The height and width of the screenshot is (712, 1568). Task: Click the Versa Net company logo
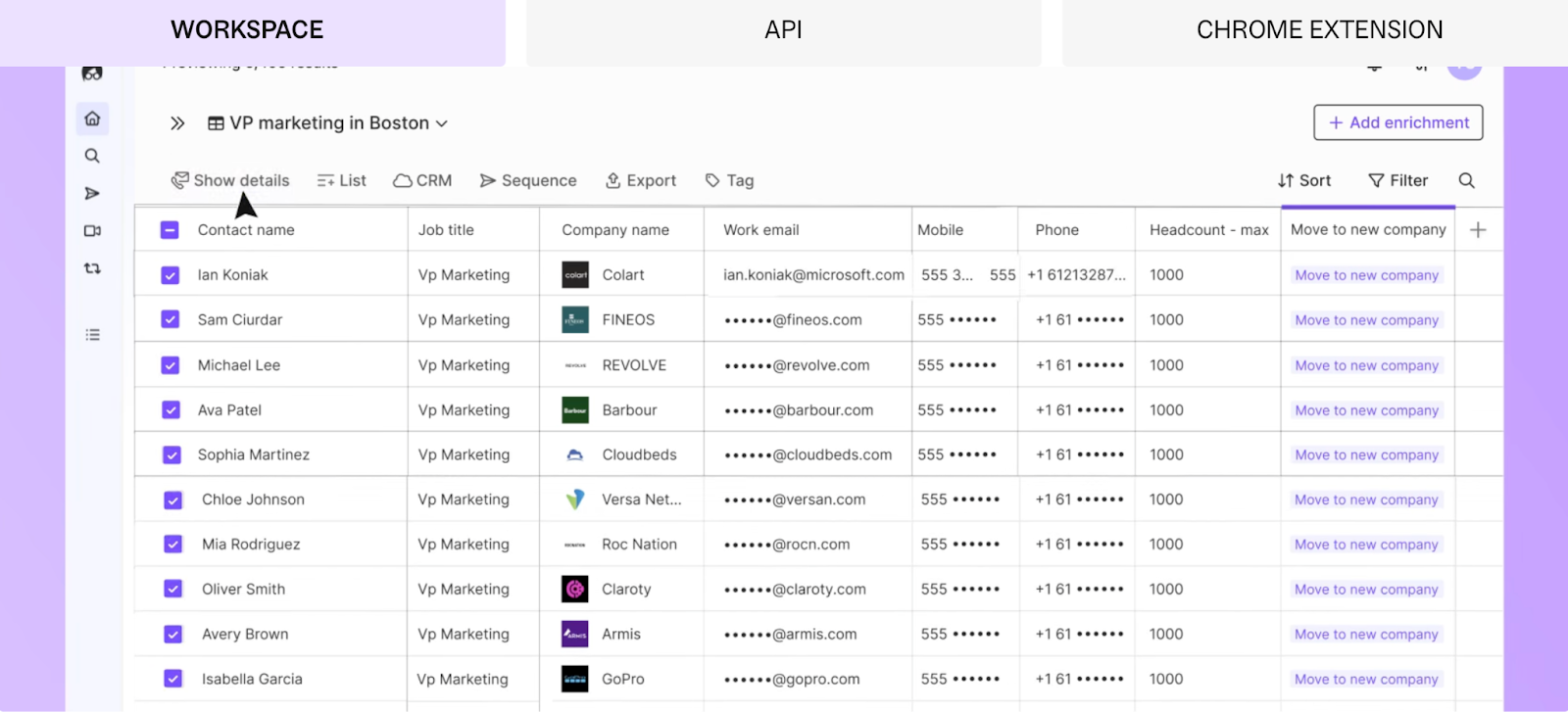click(x=575, y=499)
